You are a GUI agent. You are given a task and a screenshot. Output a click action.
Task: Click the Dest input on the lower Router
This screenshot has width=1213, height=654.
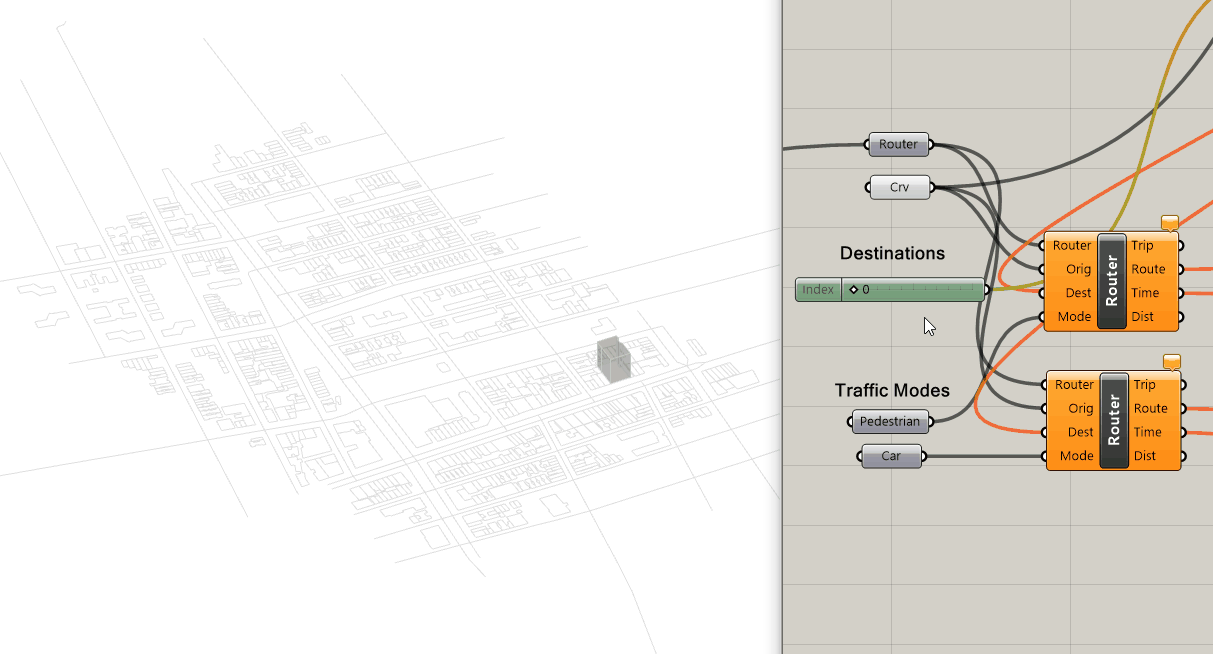coord(1080,432)
